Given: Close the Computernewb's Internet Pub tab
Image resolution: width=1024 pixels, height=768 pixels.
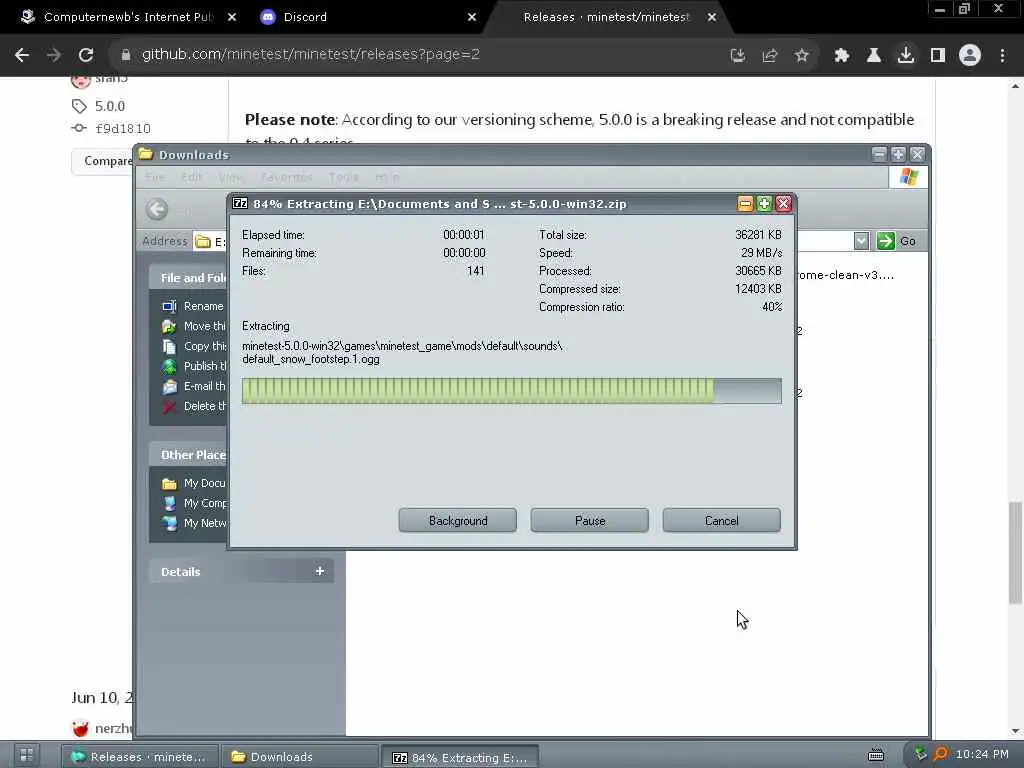Looking at the screenshot, I should tap(232, 17).
